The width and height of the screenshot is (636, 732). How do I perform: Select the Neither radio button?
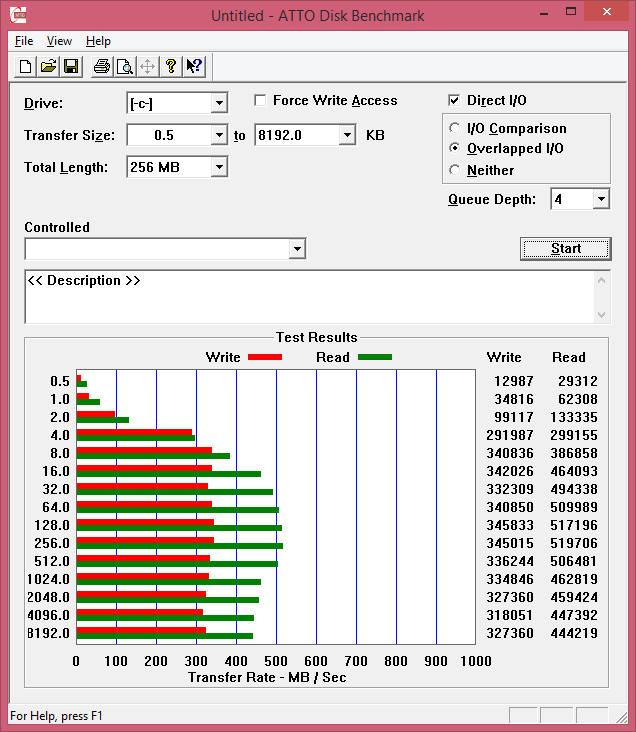click(454, 169)
